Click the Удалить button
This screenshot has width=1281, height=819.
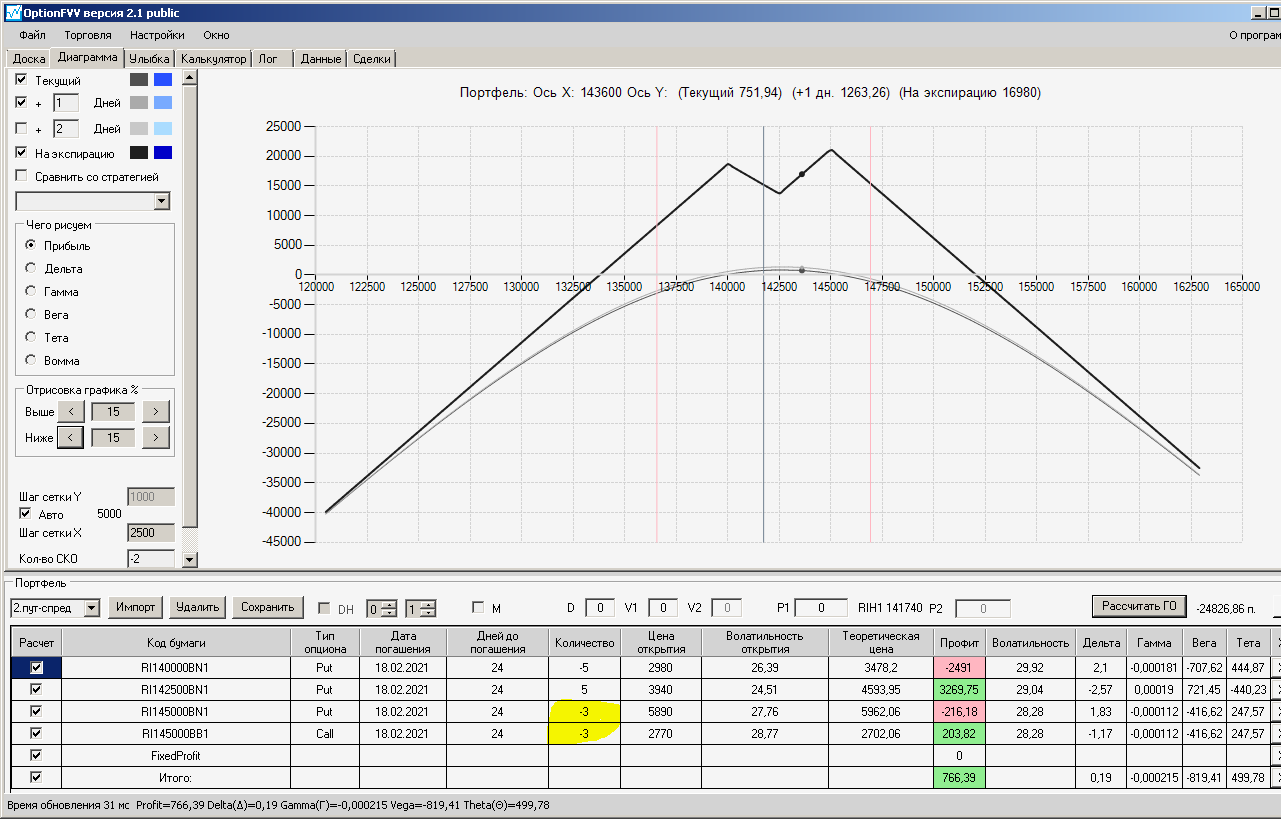[x=197, y=607]
